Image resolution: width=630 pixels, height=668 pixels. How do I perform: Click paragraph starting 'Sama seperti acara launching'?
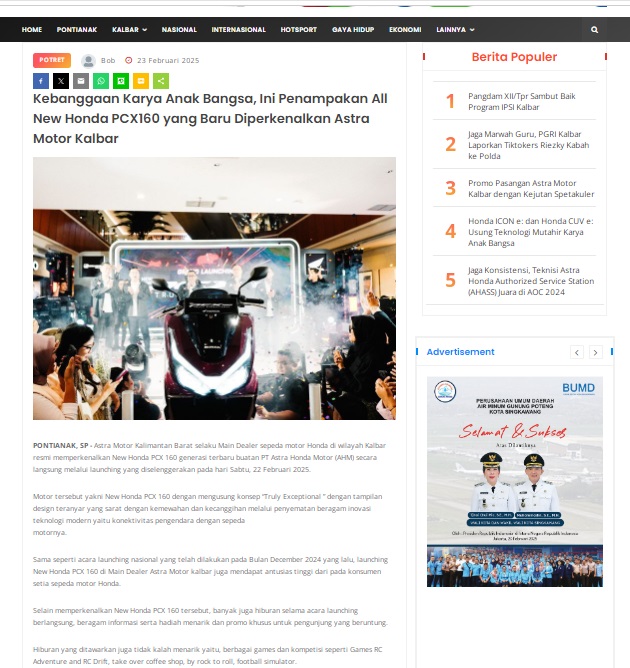[210, 571]
